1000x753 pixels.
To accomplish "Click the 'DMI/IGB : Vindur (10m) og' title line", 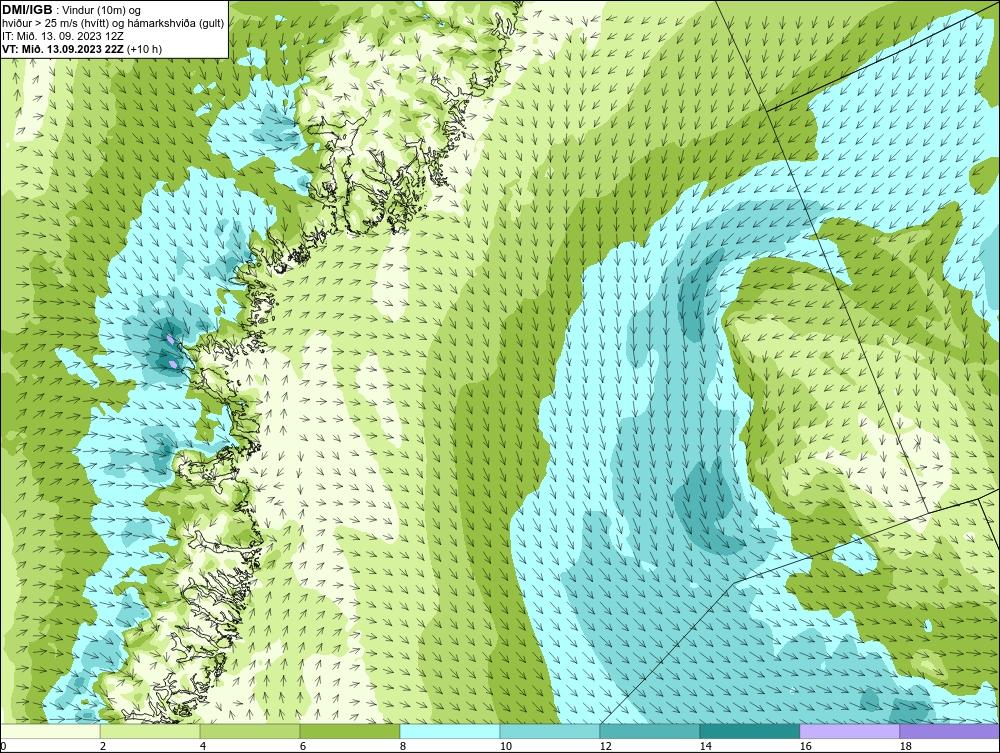I will 72,10.
